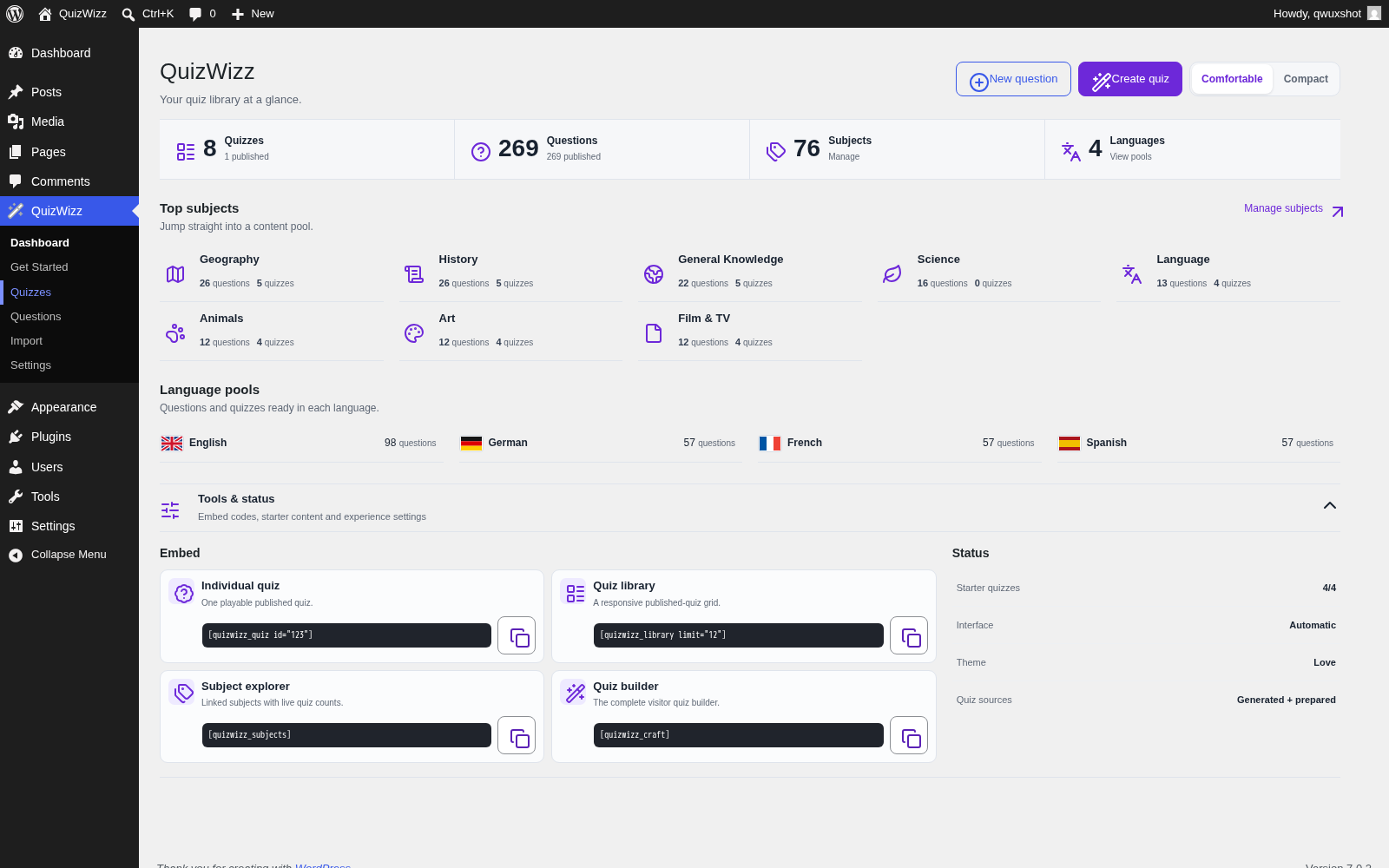The height and width of the screenshot is (868, 1389).
Task: Open the Art palette icon
Action: click(414, 333)
